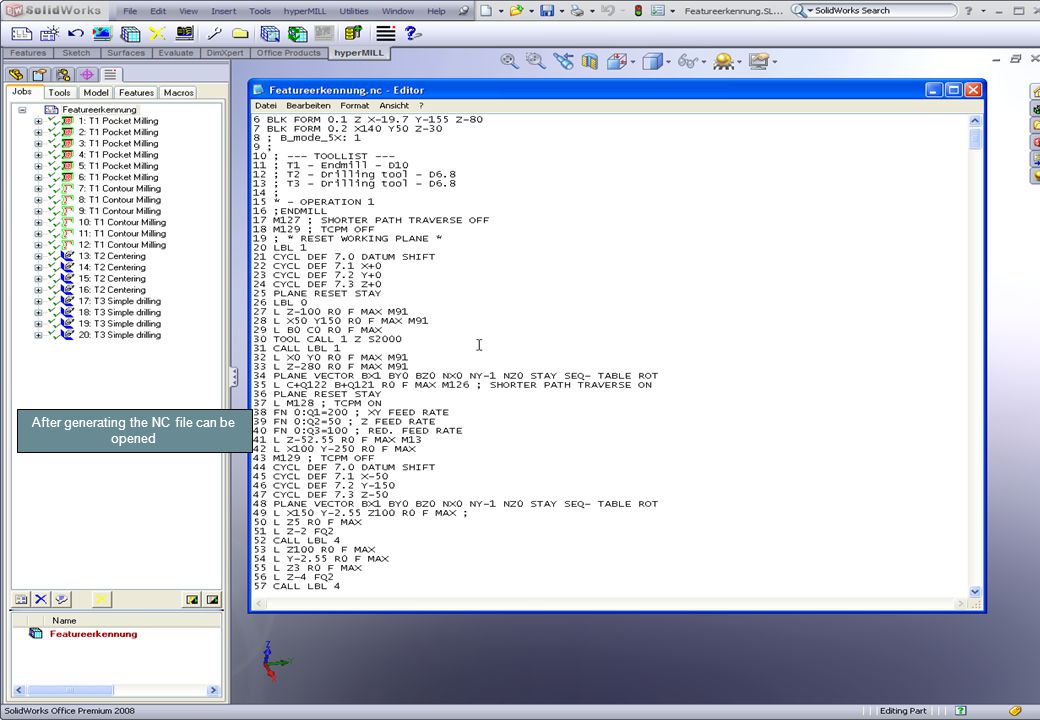
Task: Click the Open folder icon in title toolbar
Action: [516, 11]
